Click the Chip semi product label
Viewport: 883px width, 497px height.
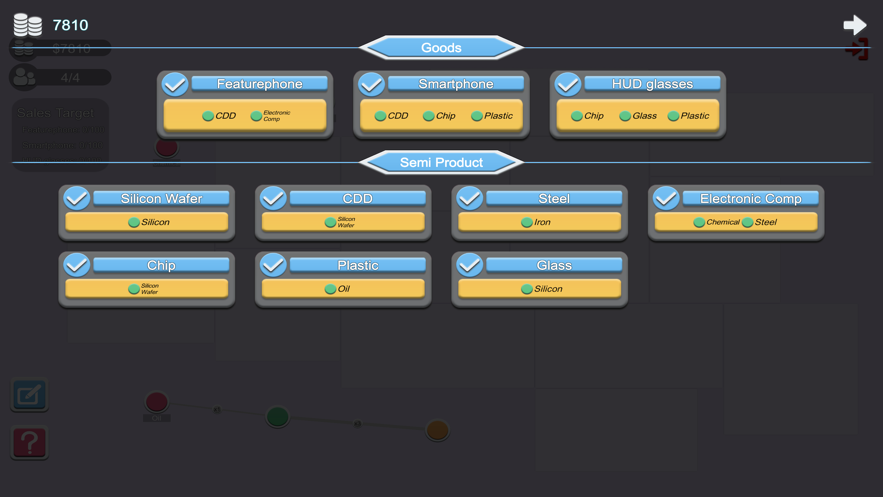coord(161,265)
